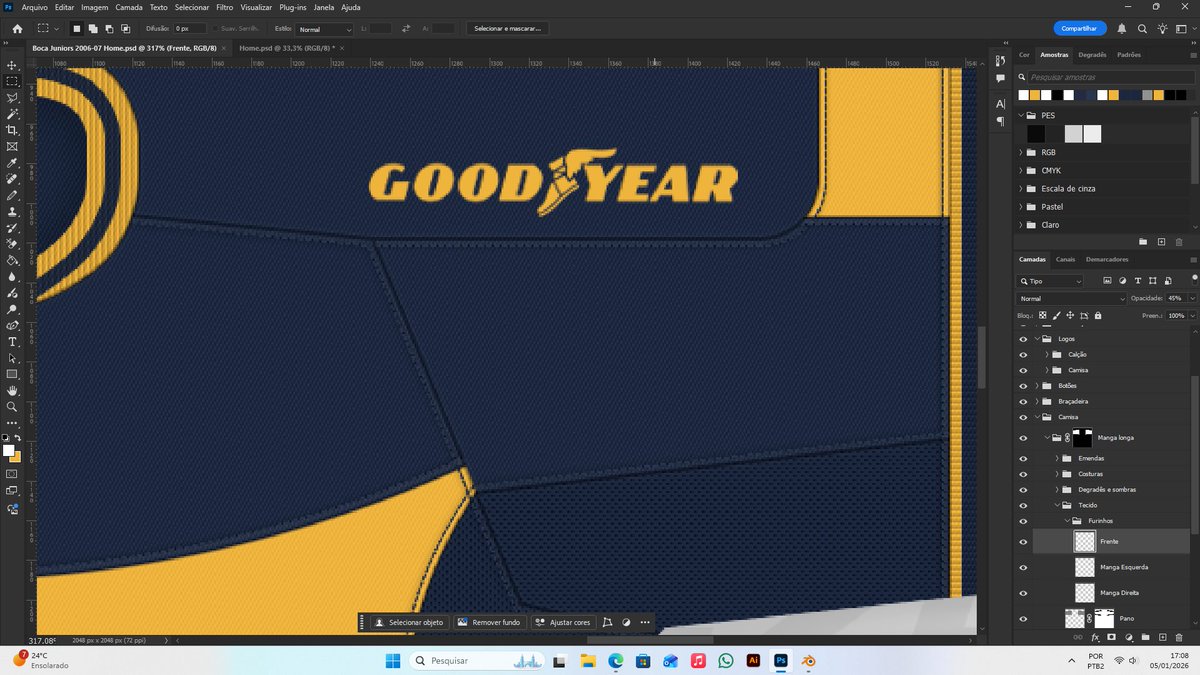The image size is (1200, 675).
Task: Create new adjustment layer icon
Action: 1128,636
